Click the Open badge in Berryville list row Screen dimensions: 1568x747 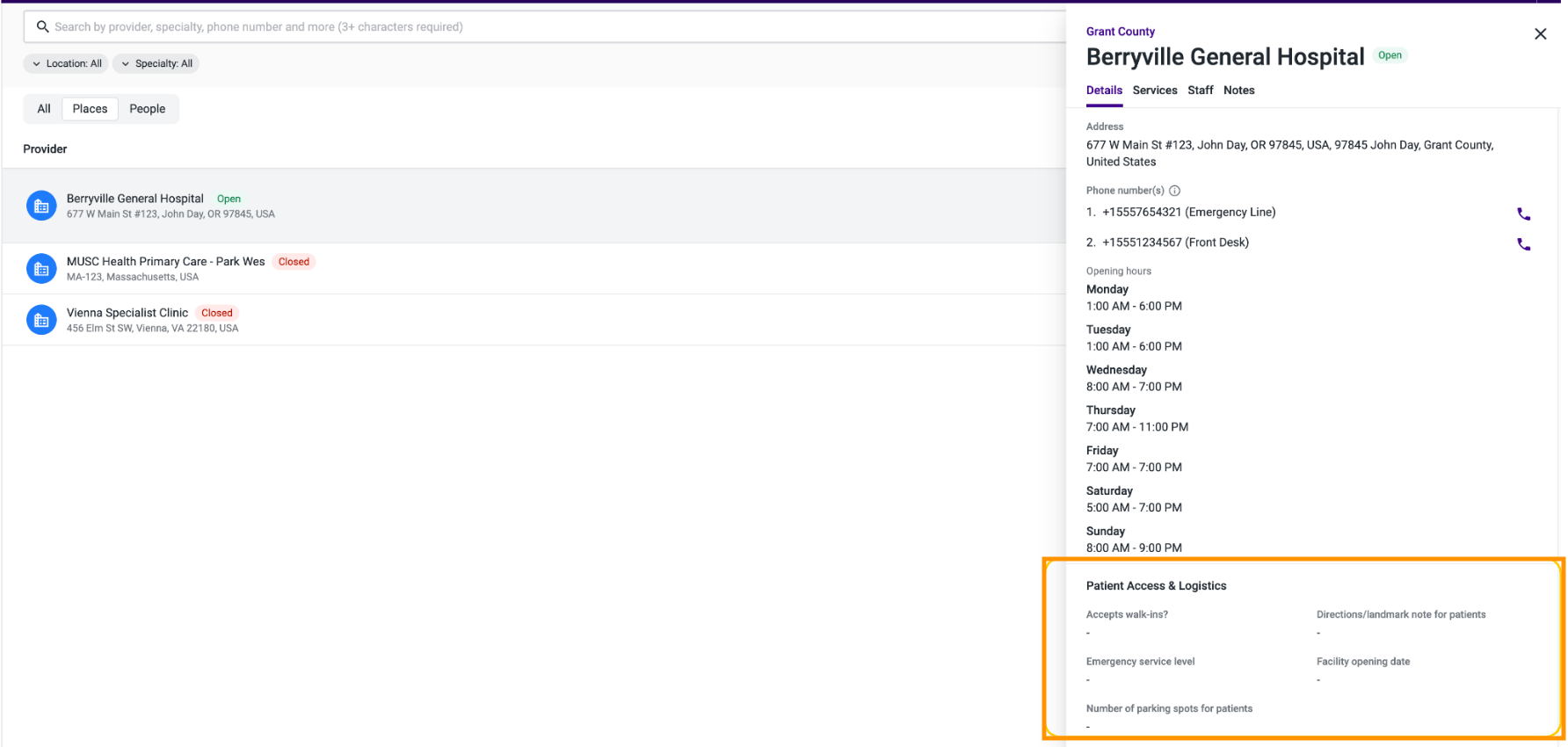click(x=229, y=199)
